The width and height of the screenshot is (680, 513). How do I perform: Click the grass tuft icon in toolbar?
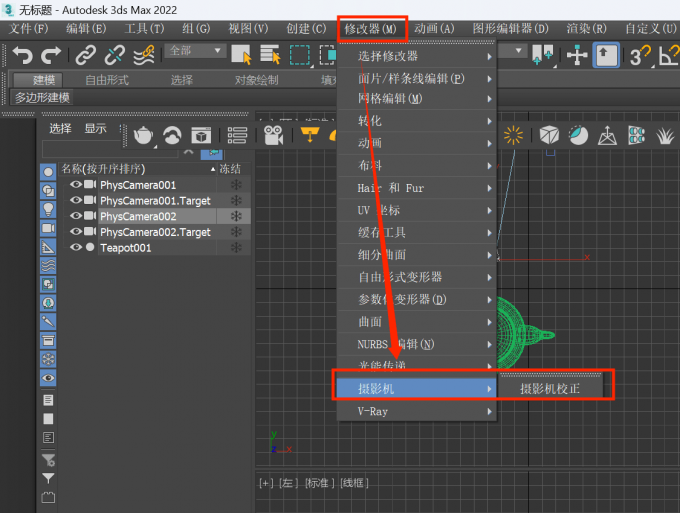(x=665, y=136)
